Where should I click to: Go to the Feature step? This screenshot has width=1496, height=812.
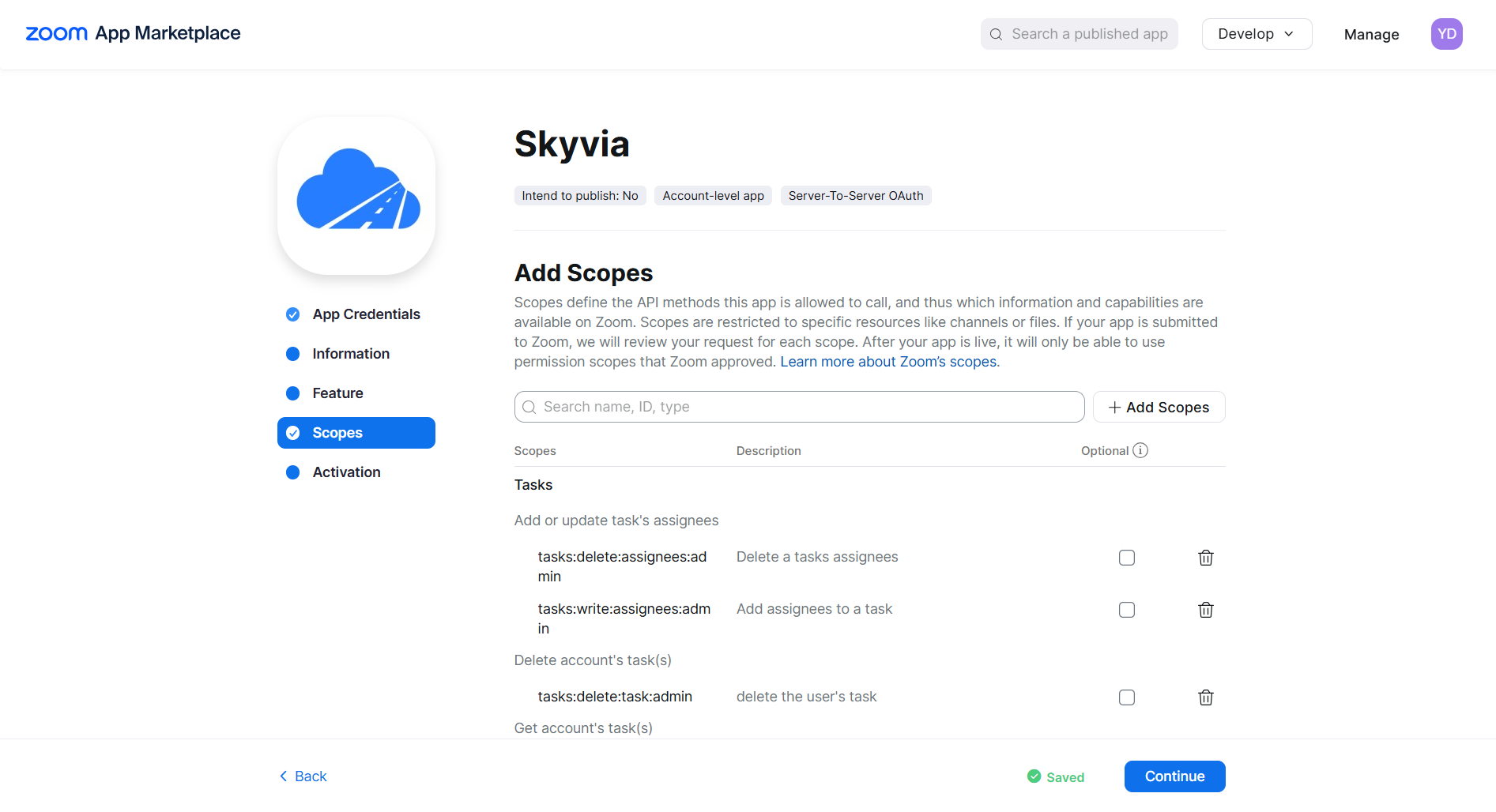[x=356, y=393]
